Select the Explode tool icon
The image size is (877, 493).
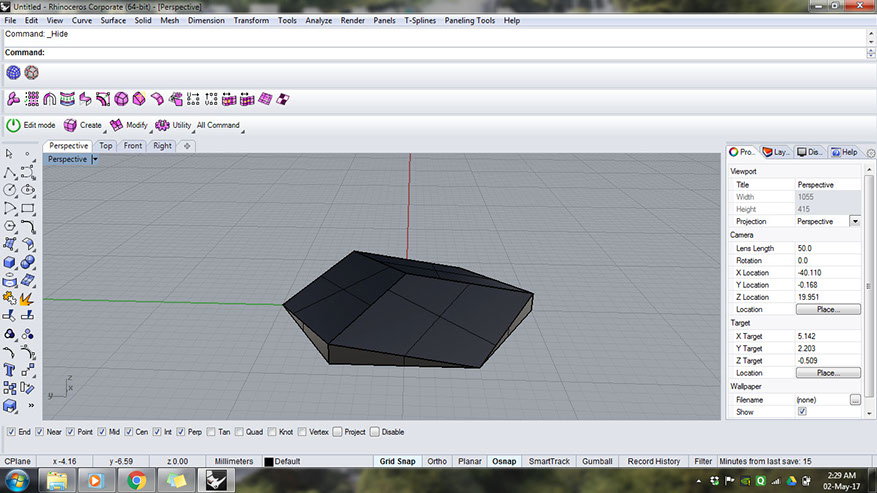point(28,298)
